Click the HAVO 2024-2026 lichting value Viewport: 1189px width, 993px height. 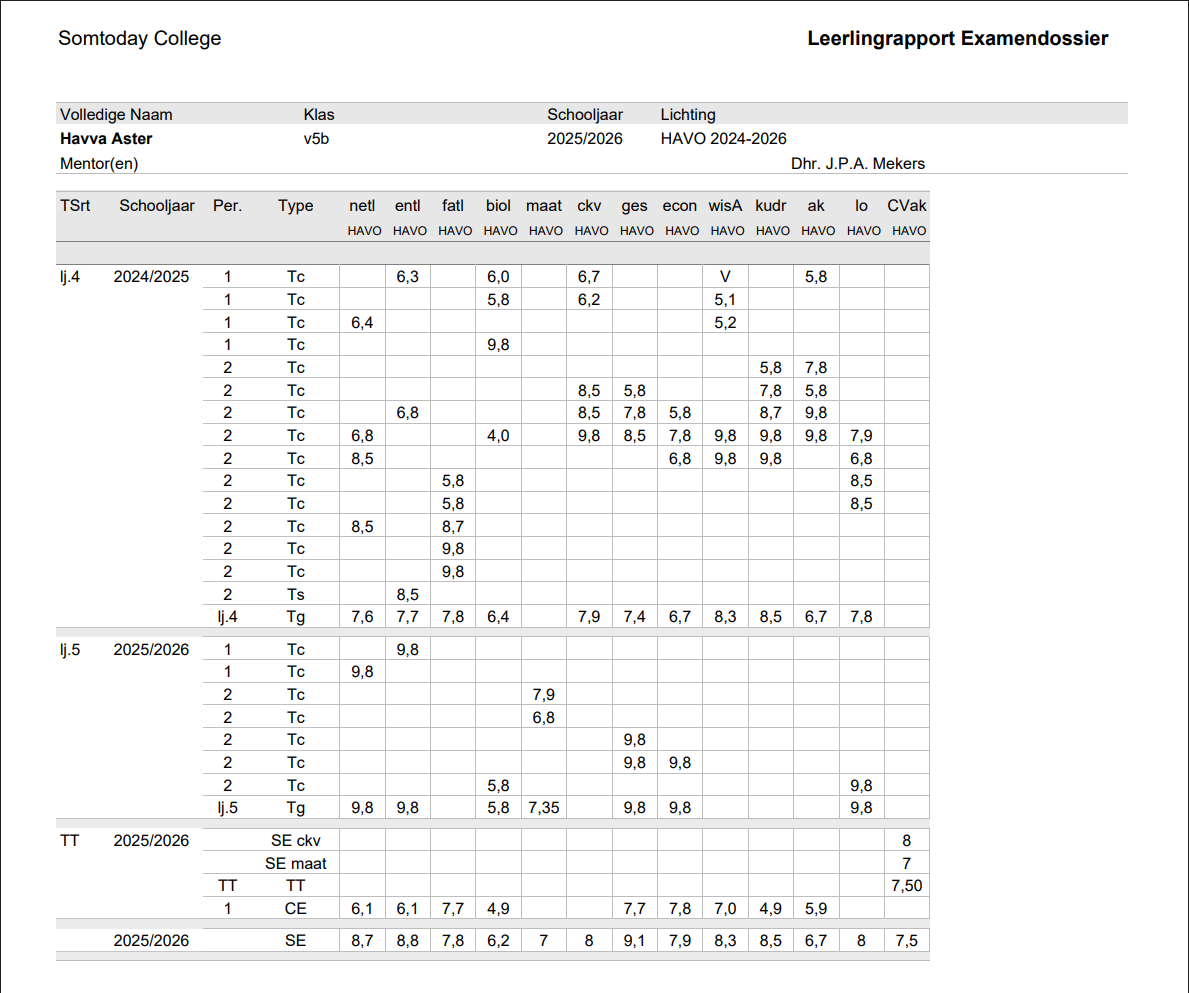coord(723,139)
